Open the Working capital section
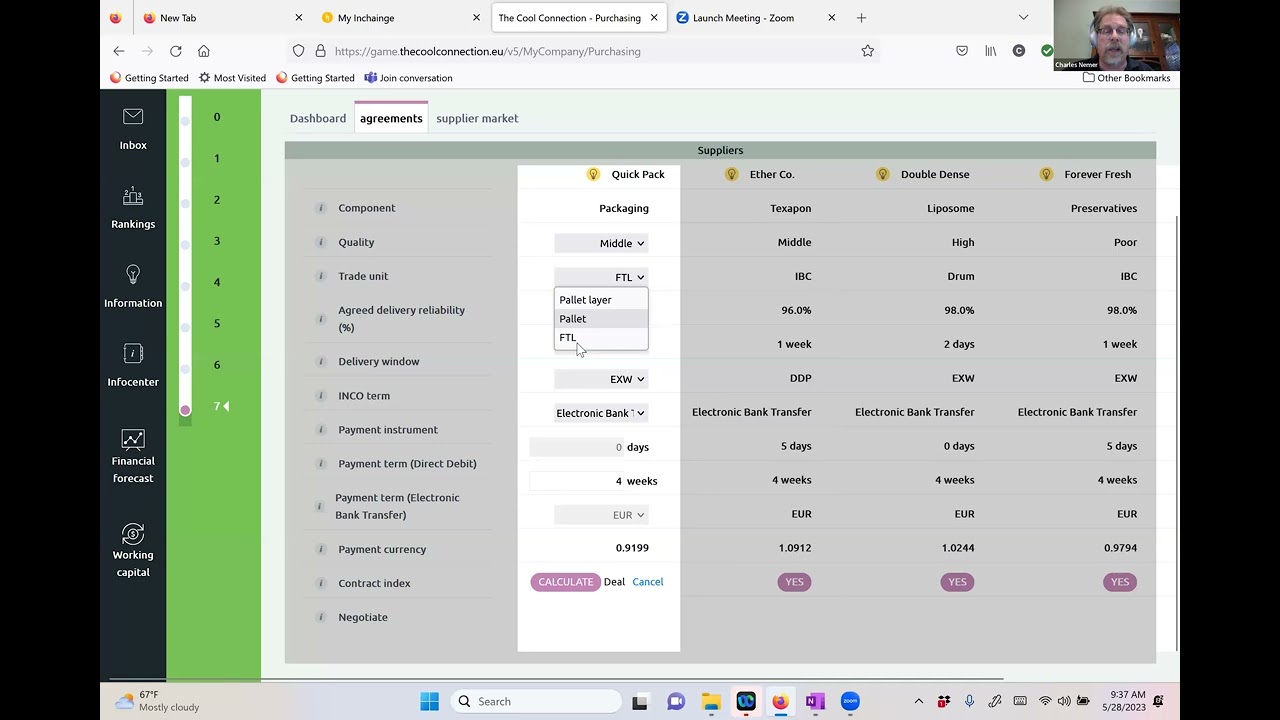The image size is (1280, 720). [x=133, y=550]
